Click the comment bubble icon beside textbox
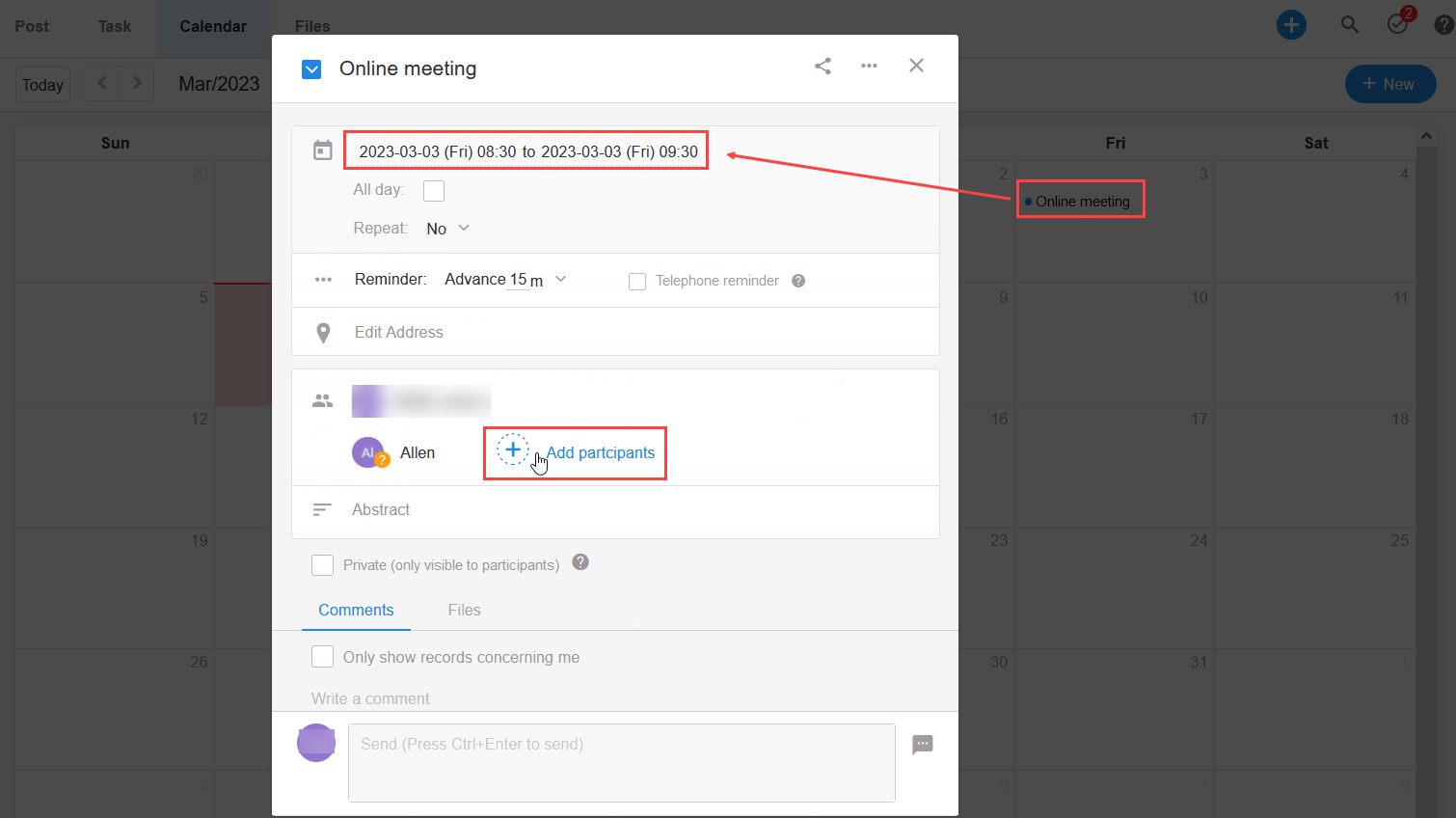 923,744
